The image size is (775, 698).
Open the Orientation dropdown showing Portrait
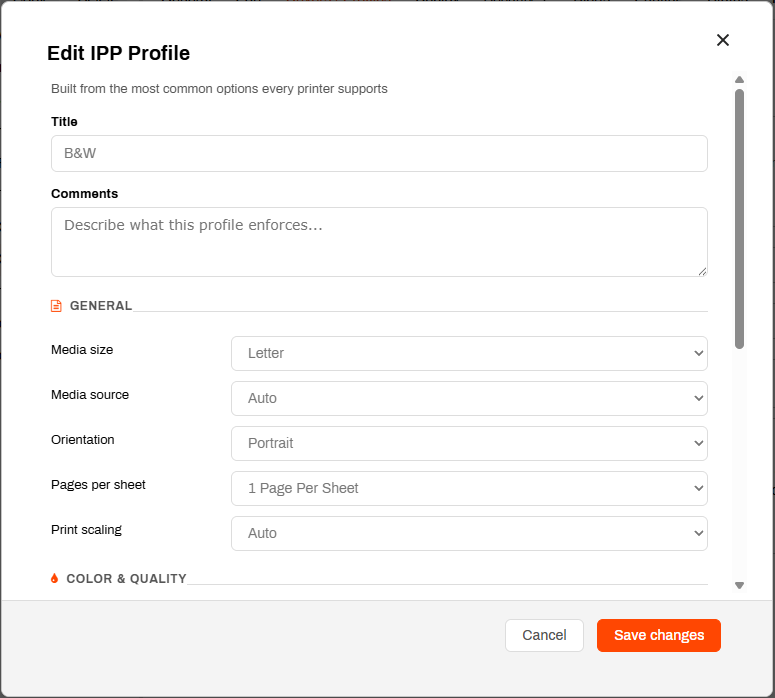(x=469, y=443)
